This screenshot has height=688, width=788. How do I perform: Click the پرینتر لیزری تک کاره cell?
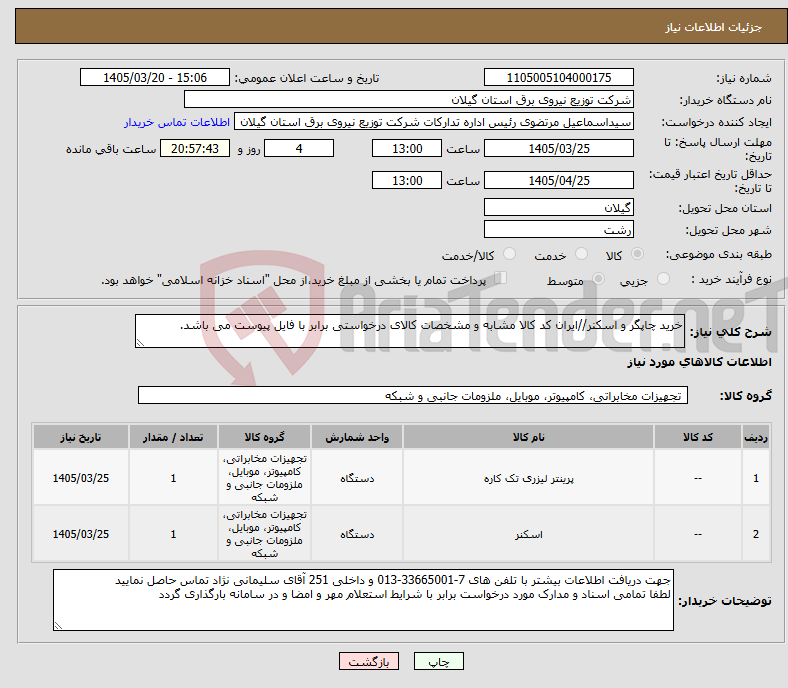[528, 478]
